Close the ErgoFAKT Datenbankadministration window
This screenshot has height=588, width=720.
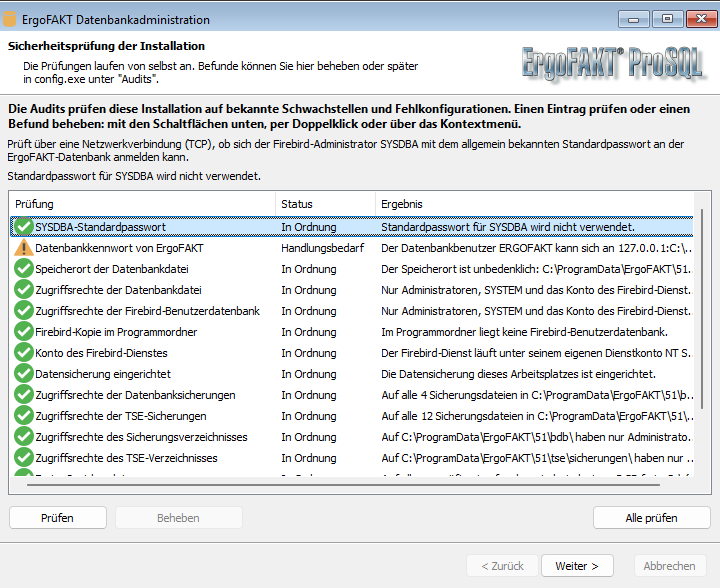(701, 19)
